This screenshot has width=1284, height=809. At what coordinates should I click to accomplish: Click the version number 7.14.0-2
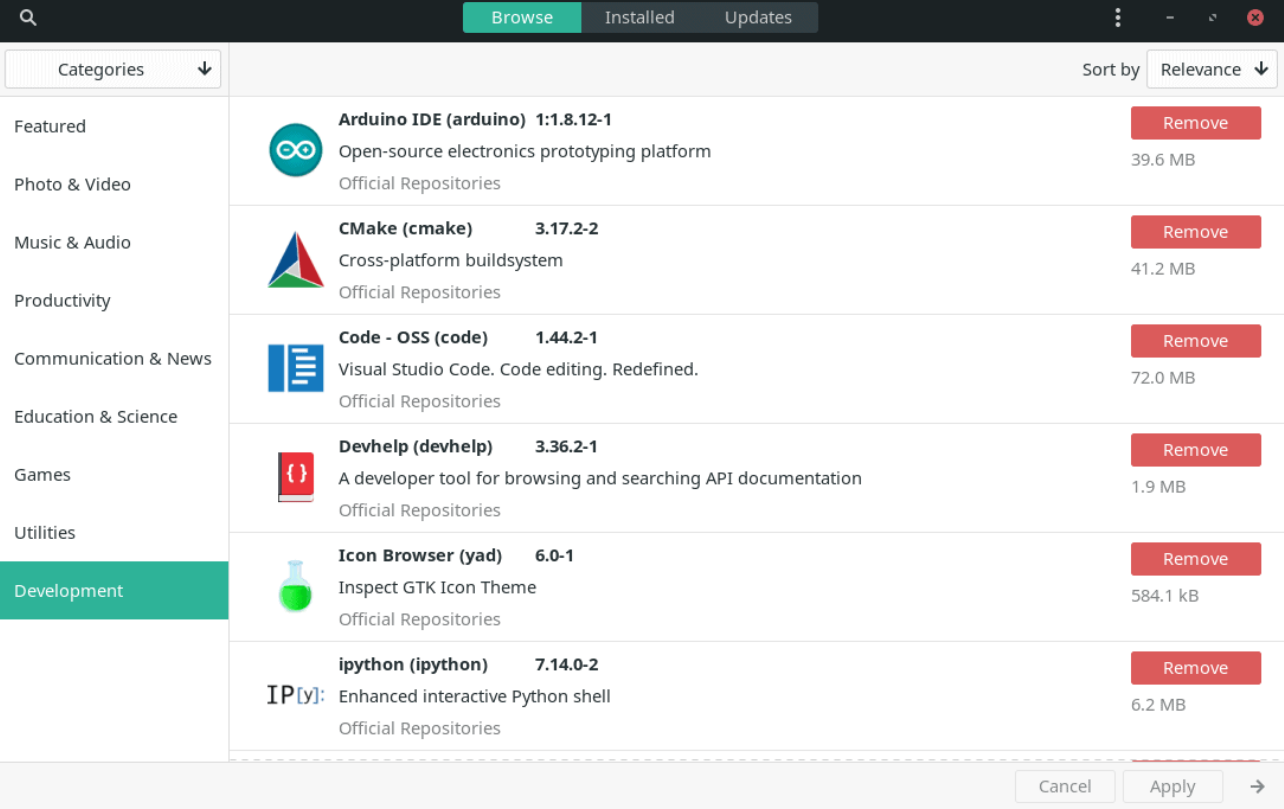[566, 664]
